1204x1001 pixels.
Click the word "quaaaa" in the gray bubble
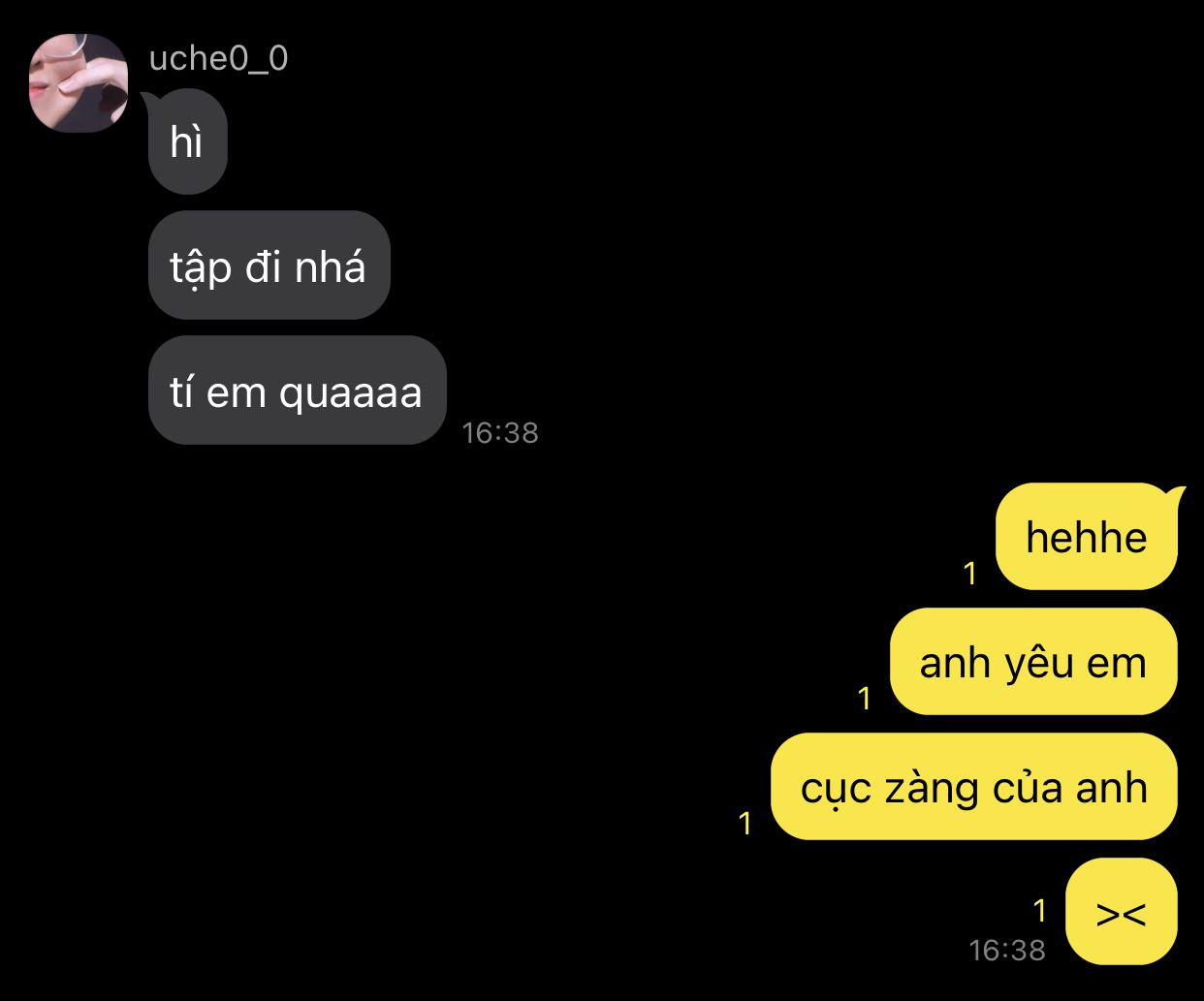(x=351, y=394)
